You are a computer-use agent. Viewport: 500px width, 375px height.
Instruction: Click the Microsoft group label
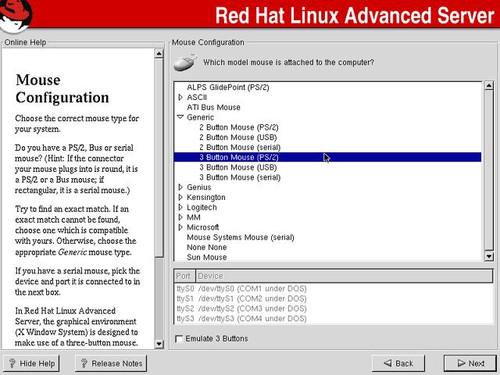click(203, 227)
